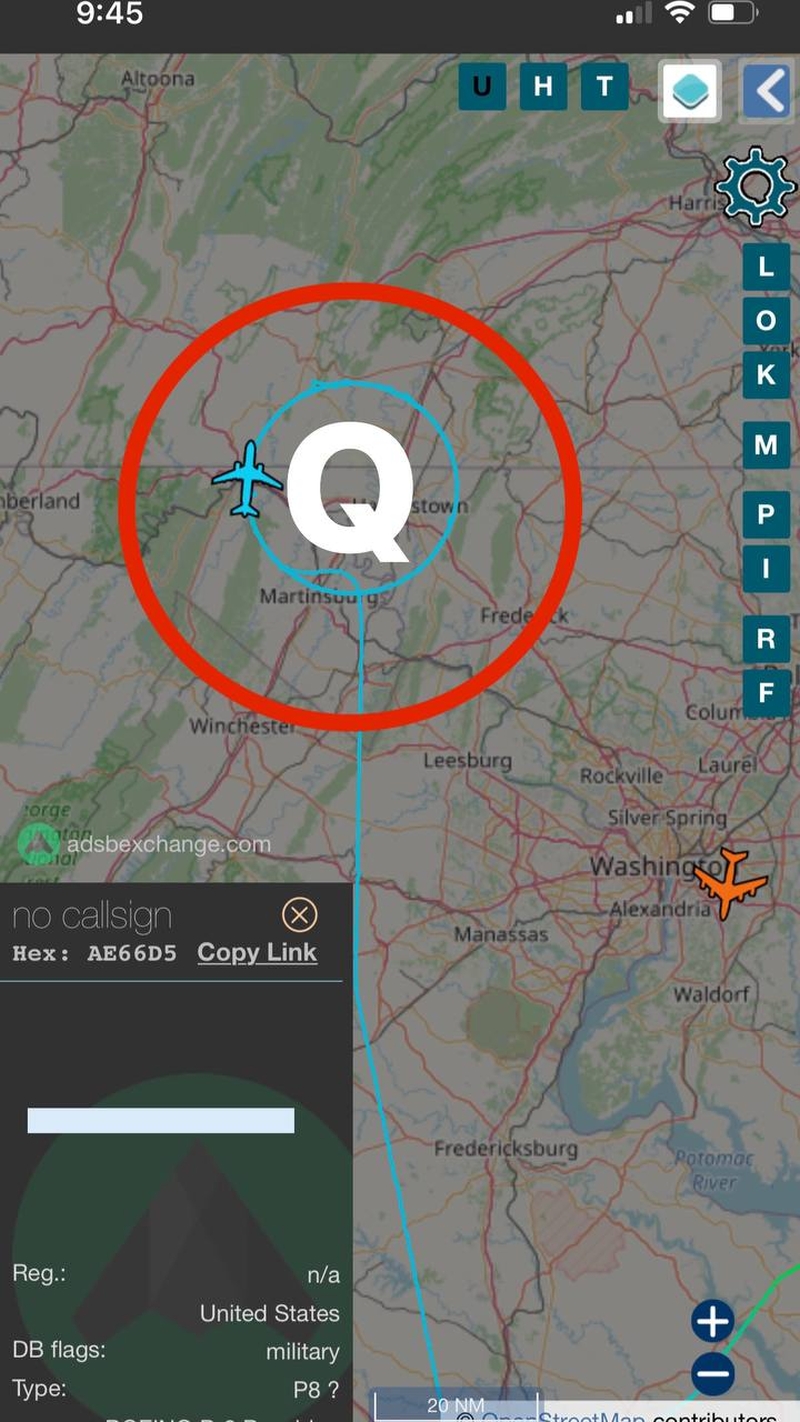
Task: Zoom in with the plus button
Action: pyautogui.click(x=712, y=1321)
